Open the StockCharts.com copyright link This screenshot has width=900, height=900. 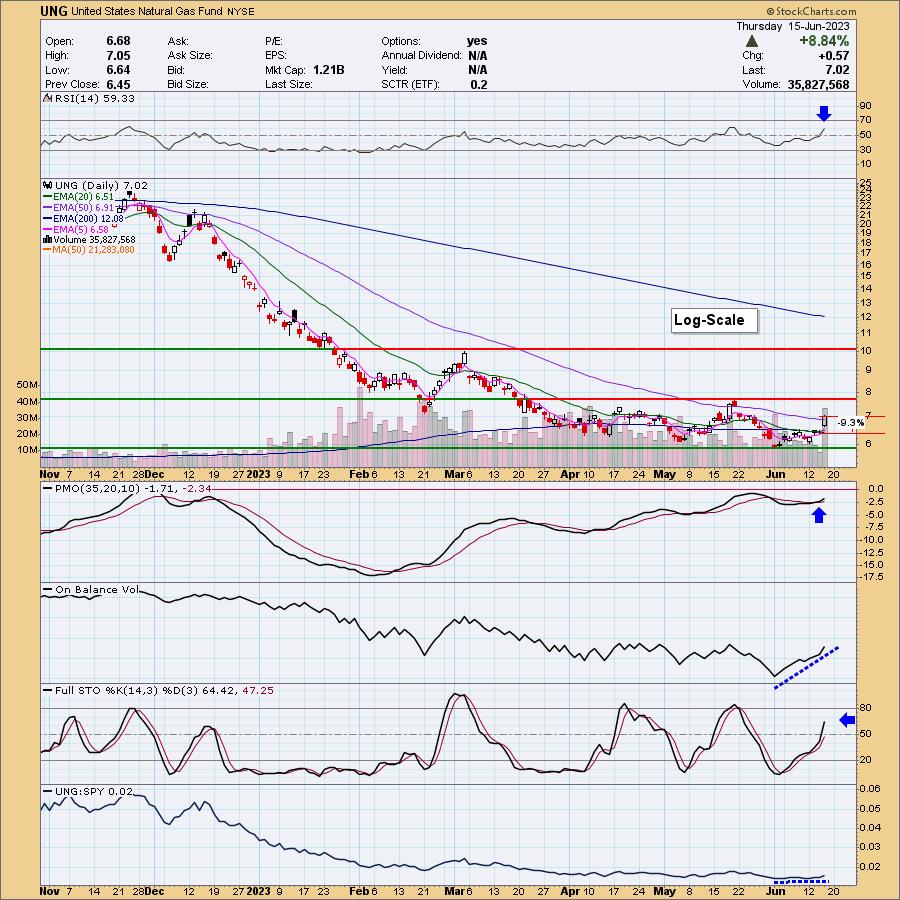click(811, 11)
